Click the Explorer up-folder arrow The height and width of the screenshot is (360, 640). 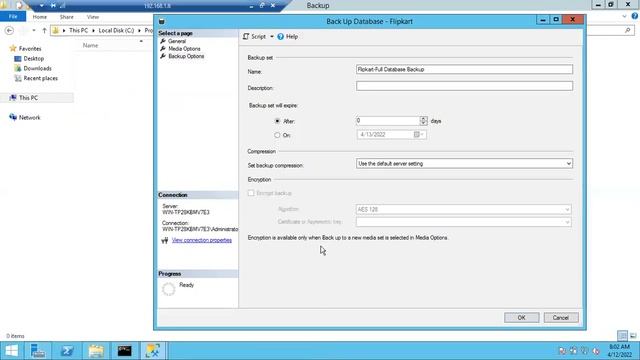(44, 31)
